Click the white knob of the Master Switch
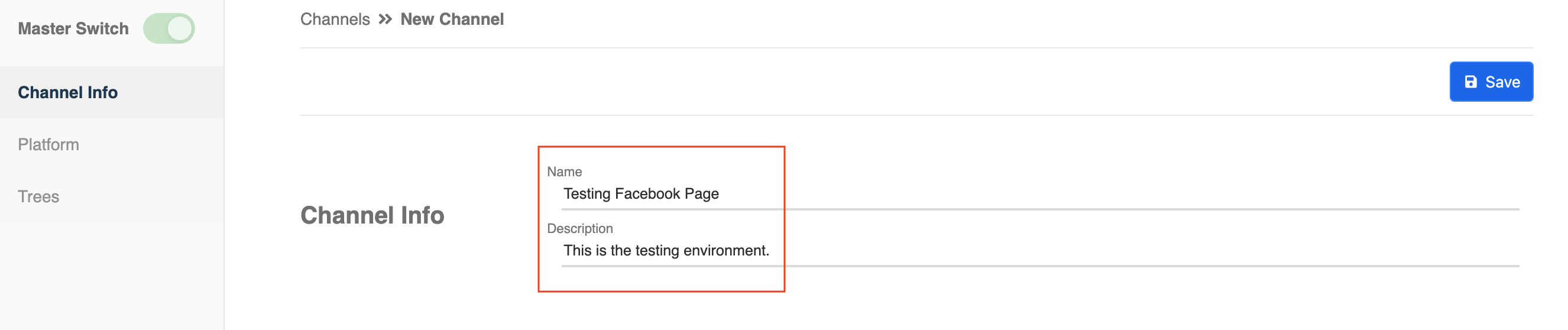 point(180,28)
